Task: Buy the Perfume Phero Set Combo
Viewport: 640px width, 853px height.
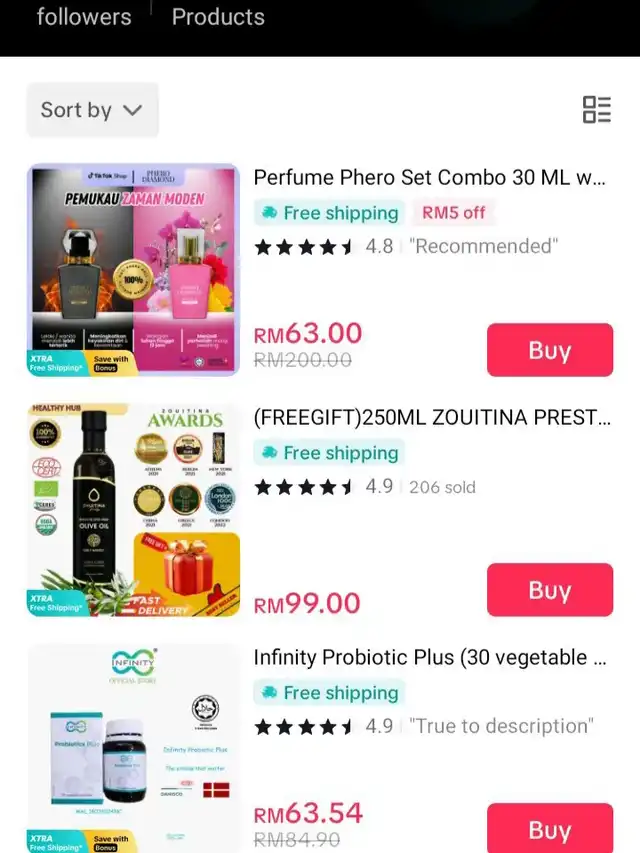Action: pos(550,350)
